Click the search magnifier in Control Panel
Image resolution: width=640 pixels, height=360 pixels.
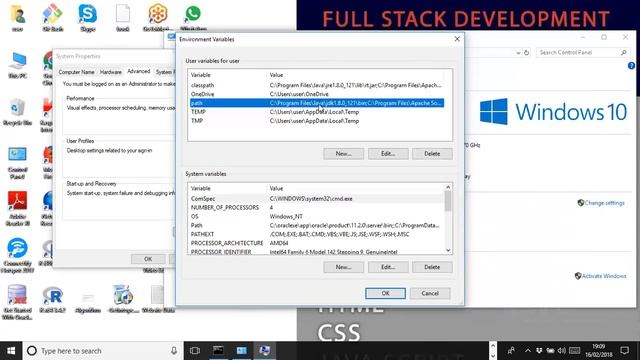[x=624, y=52]
